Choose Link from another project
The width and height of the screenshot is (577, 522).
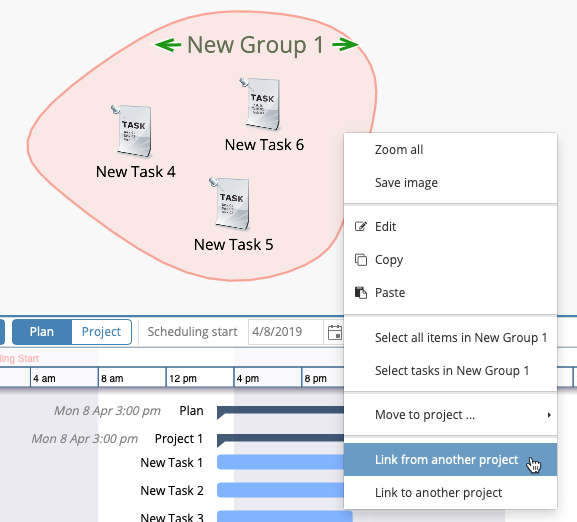(450, 459)
